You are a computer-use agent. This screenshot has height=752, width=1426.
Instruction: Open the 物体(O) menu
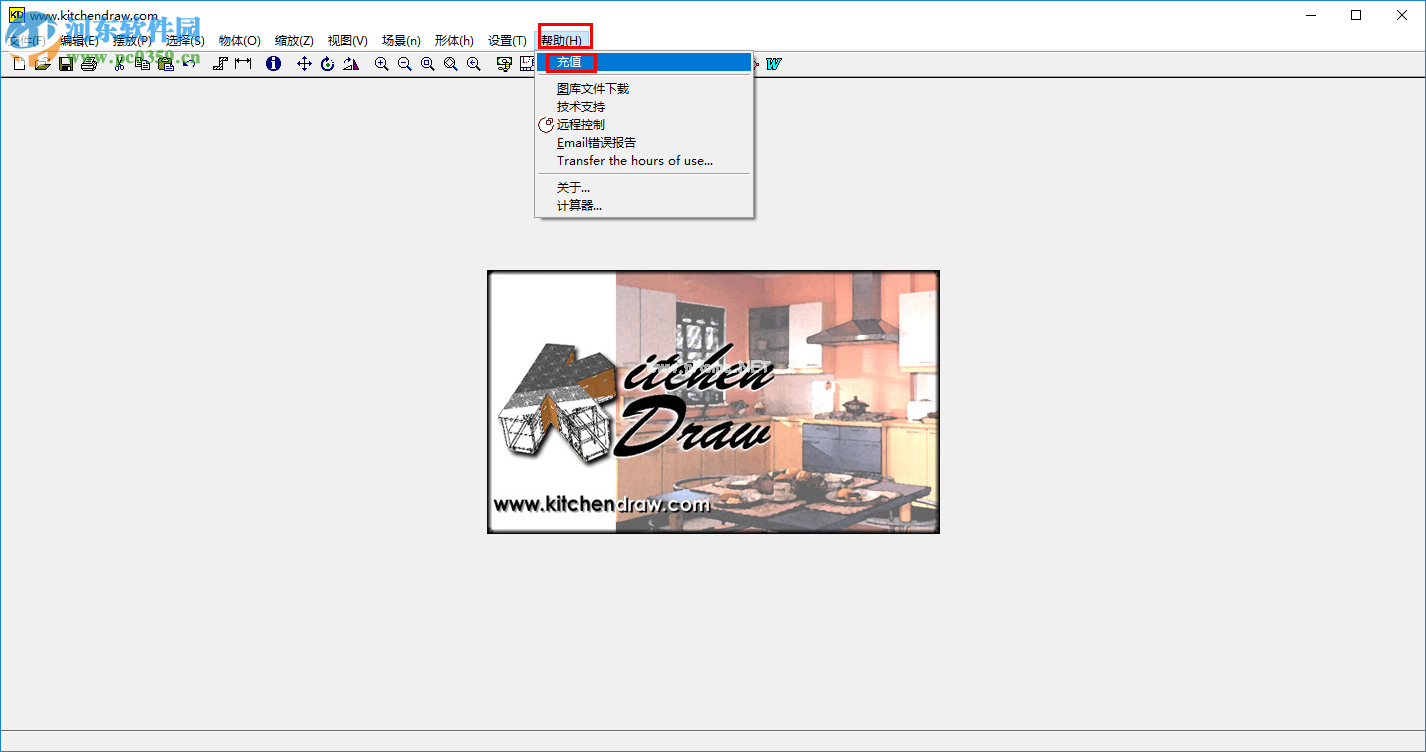click(x=240, y=41)
